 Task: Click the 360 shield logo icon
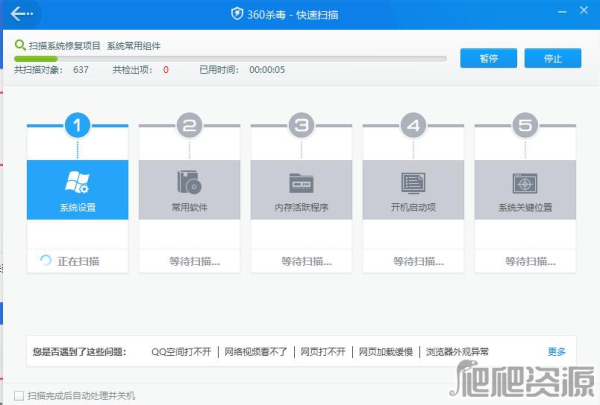237,14
